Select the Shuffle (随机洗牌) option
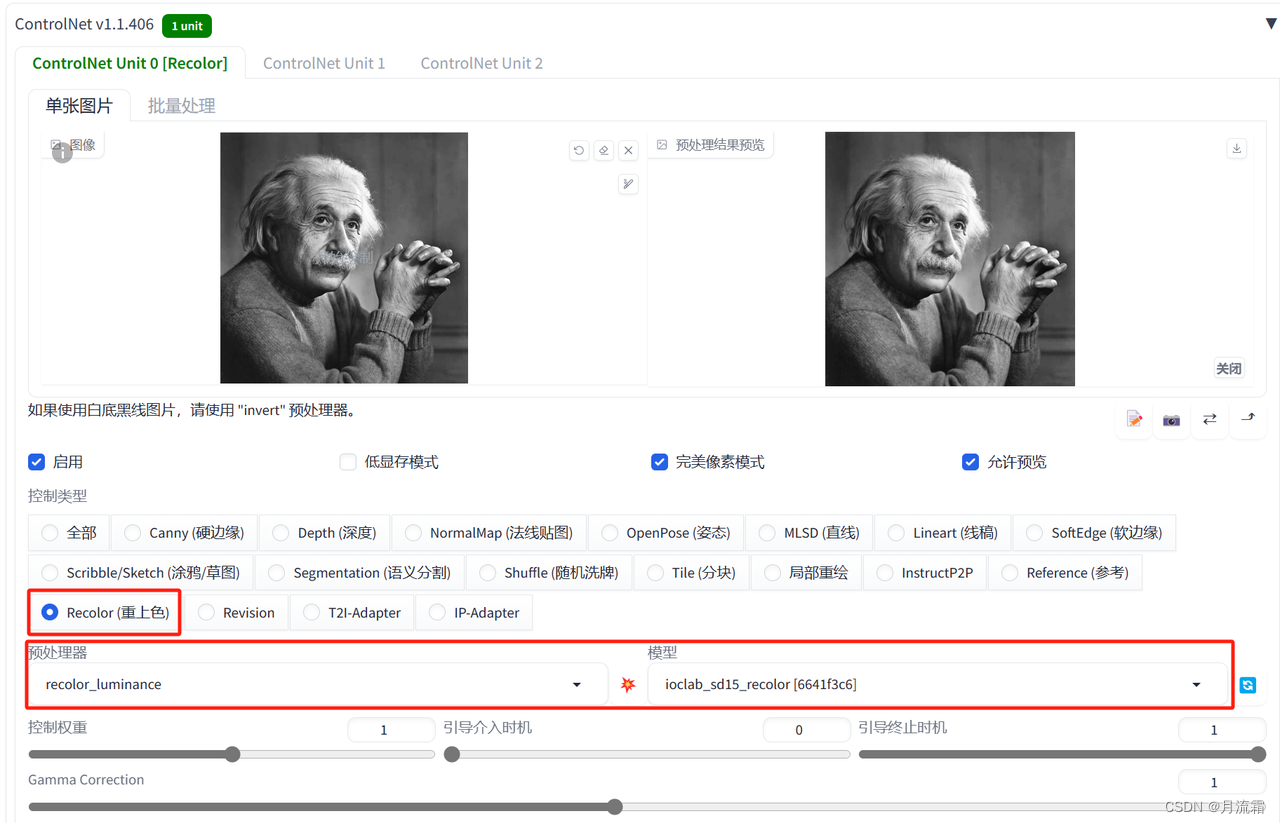Image resolution: width=1280 pixels, height=823 pixels. pos(548,573)
